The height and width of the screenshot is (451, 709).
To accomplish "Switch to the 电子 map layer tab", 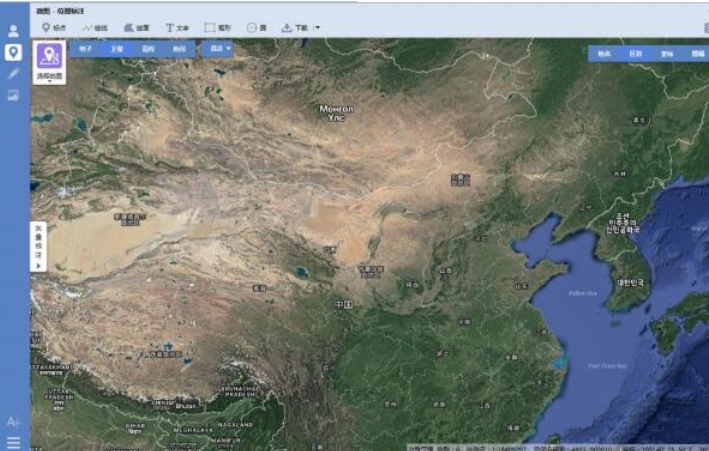I will click(x=85, y=48).
